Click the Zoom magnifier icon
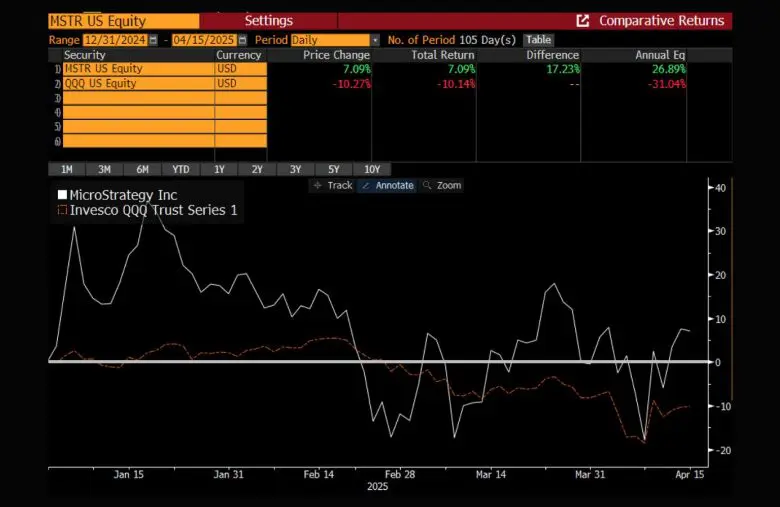Image resolution: width=780 pixels, height=507 pixels. tap(427, 186)
